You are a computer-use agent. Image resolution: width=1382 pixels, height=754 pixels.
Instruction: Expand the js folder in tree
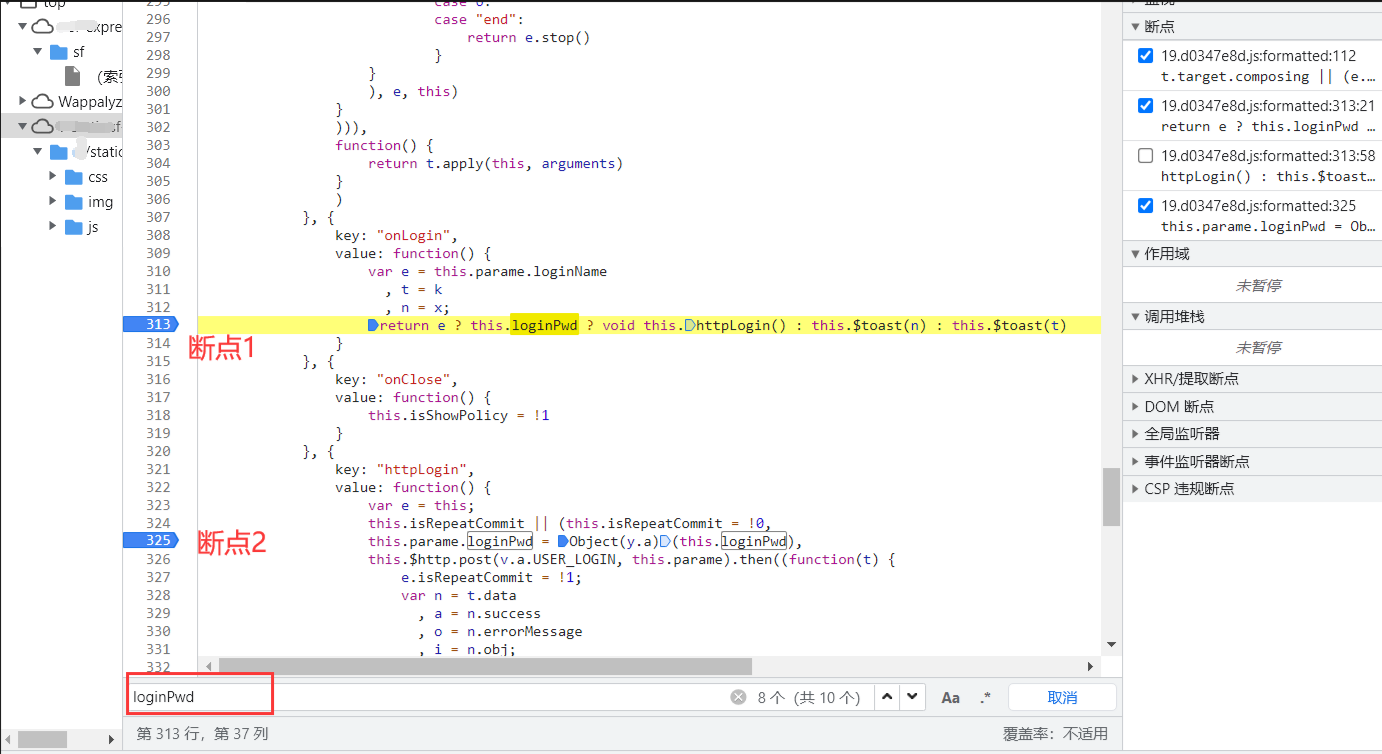pyautogui.click(x=53, y=227)
